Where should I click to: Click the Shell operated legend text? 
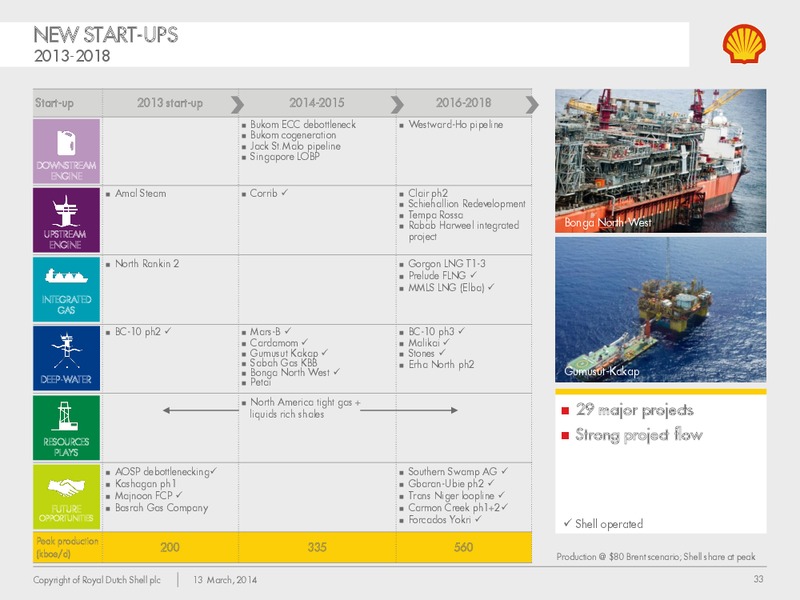(x=609, y=524)
